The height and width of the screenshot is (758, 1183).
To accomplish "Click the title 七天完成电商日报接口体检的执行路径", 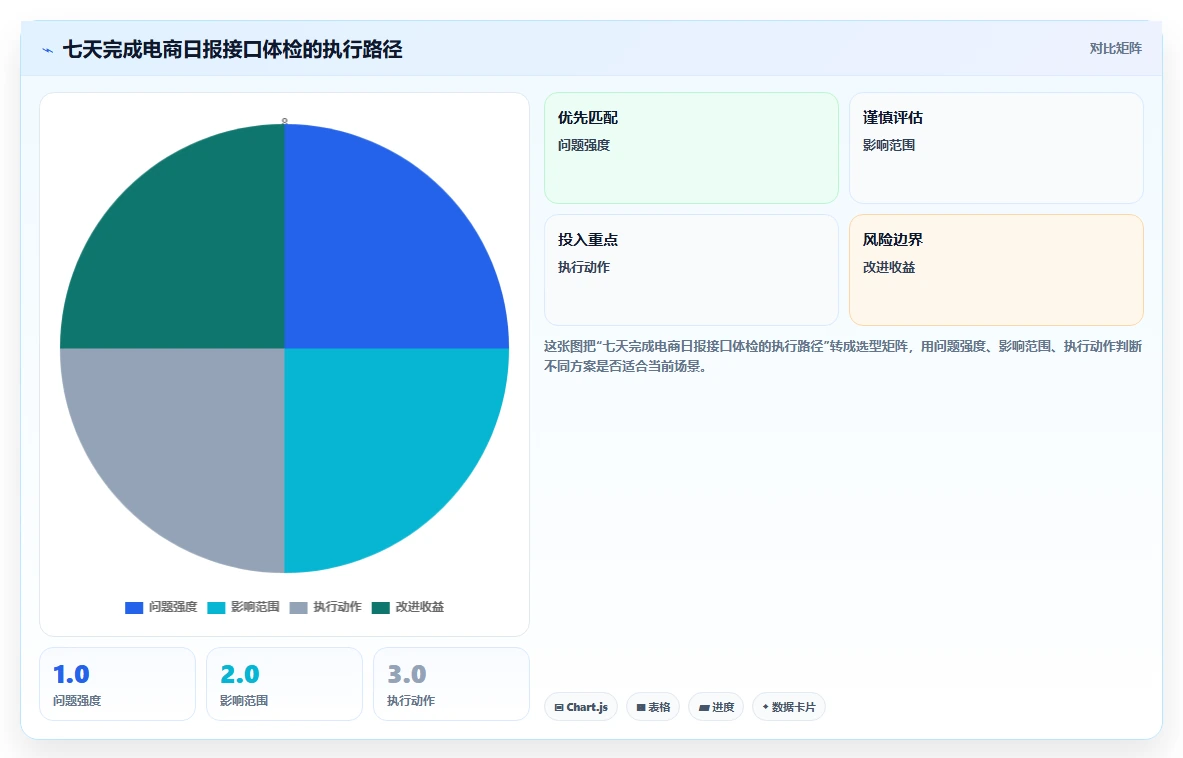I will (232, 50).
